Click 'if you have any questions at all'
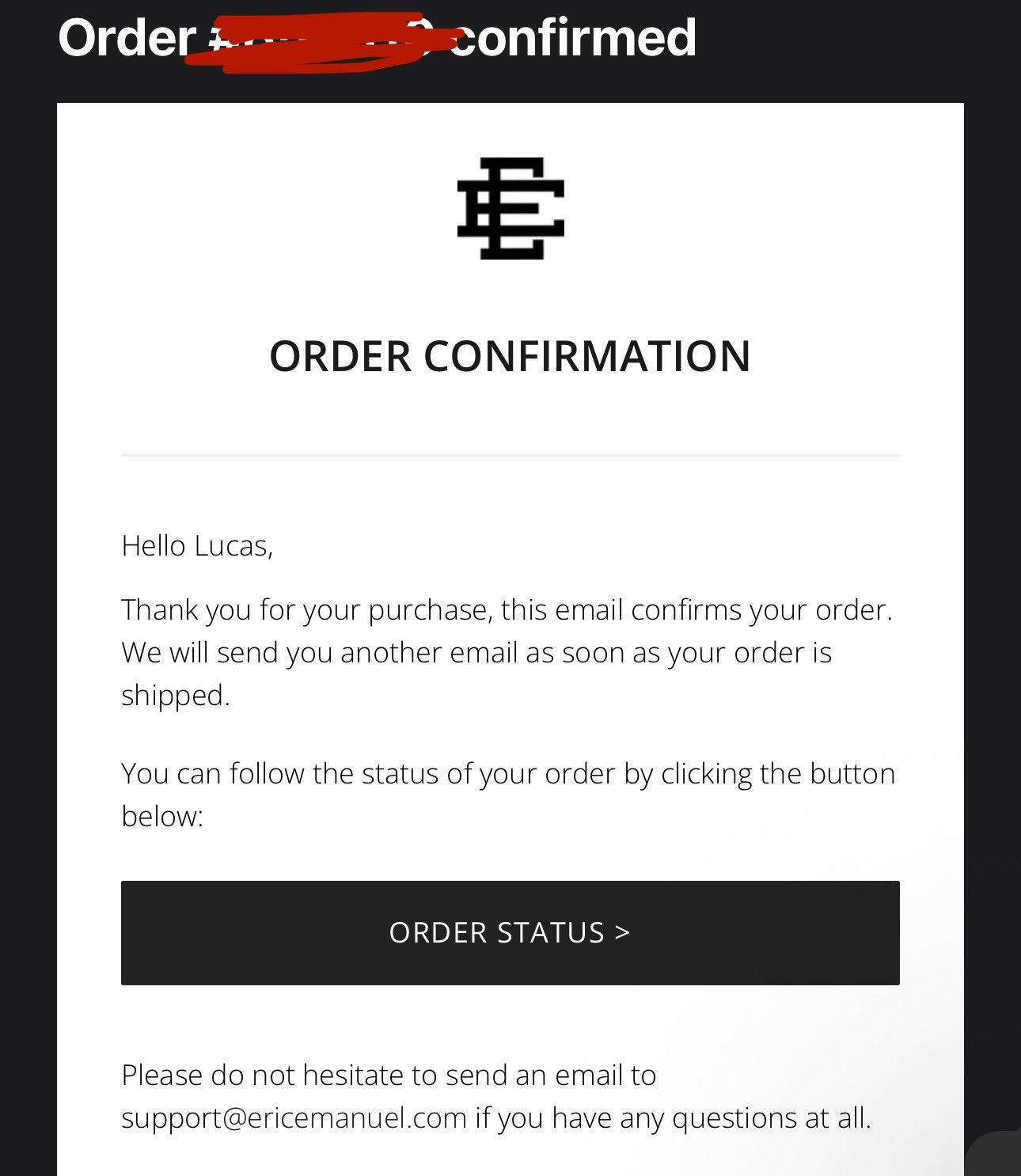1021x1176 pixels. 673,1117
